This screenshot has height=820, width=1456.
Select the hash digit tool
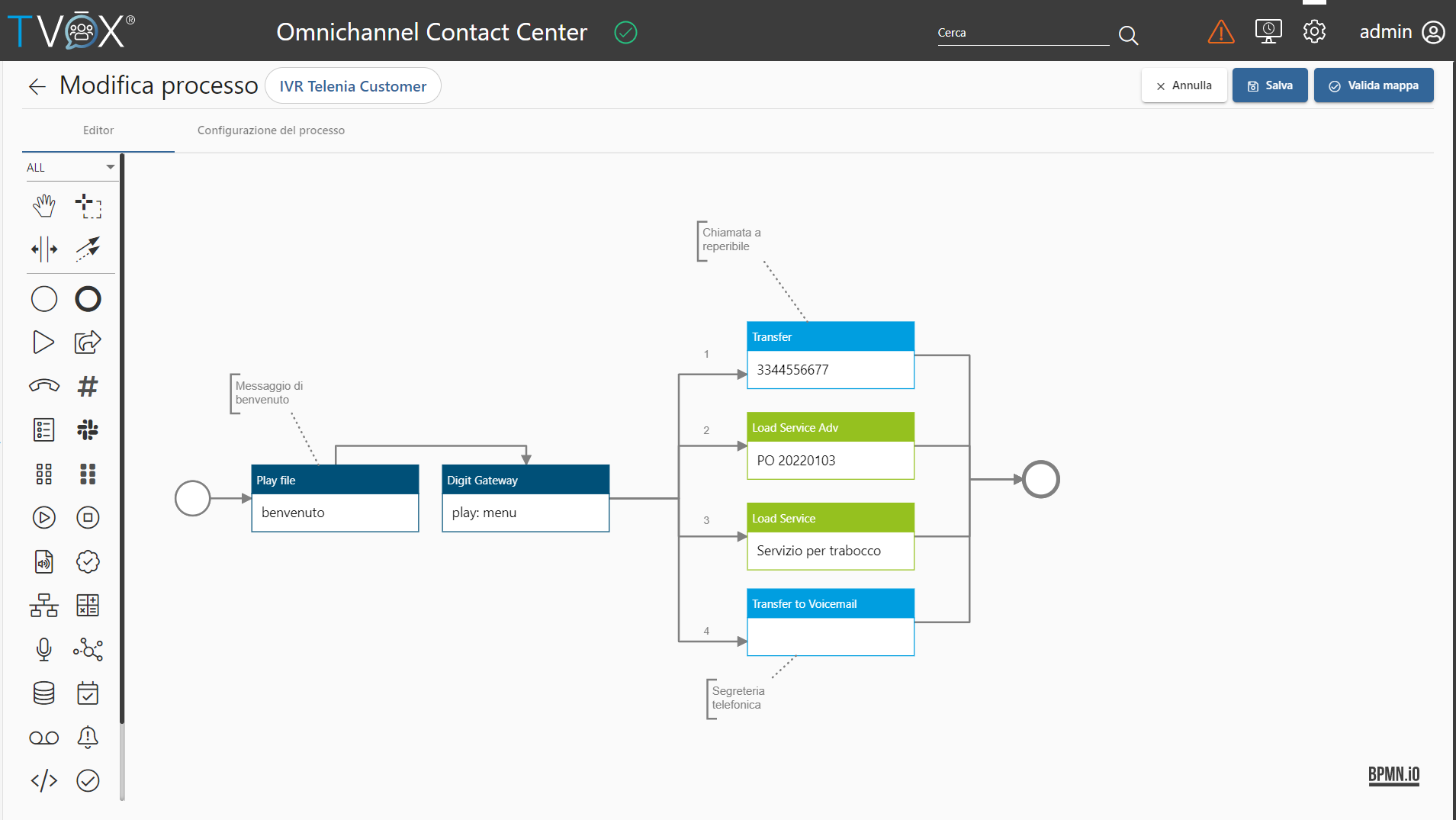click(x=88, y=386)
